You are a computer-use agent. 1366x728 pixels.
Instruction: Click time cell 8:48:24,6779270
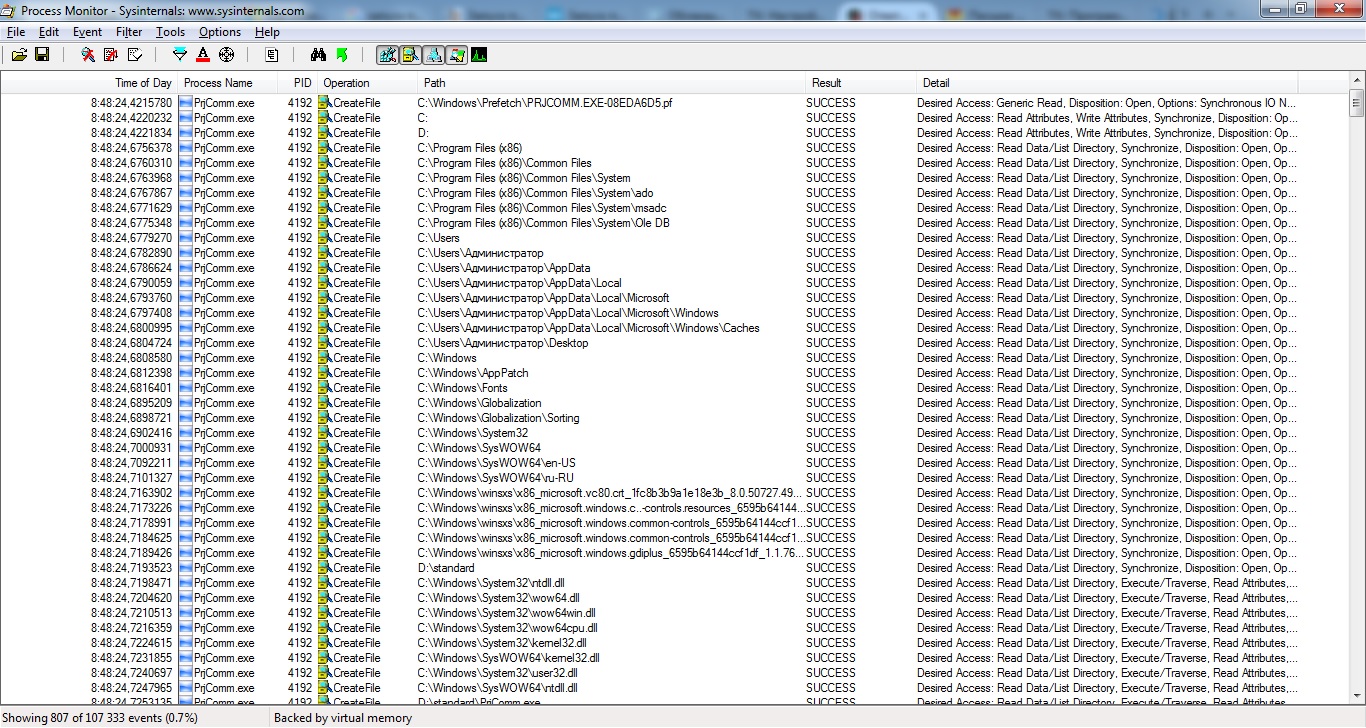click(x=130, y=238)
